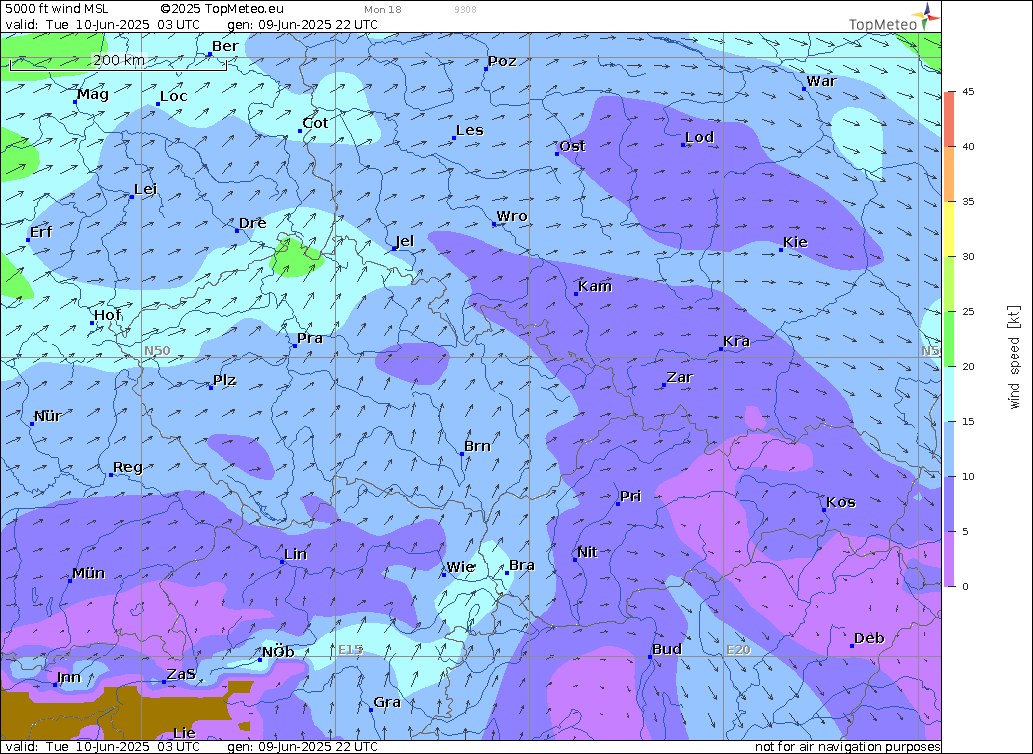Click the 'Erf' city label
The width and height of the screenshot is (1033, 754).
click(x=41, y=232)
